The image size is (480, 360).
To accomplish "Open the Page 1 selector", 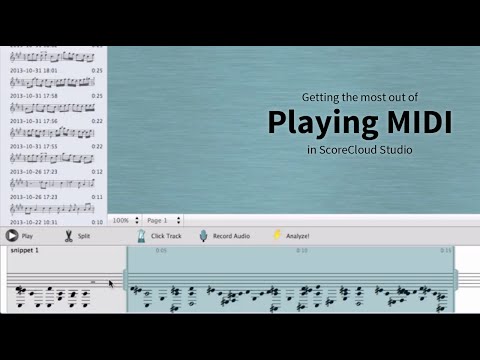I will point(163,220).
